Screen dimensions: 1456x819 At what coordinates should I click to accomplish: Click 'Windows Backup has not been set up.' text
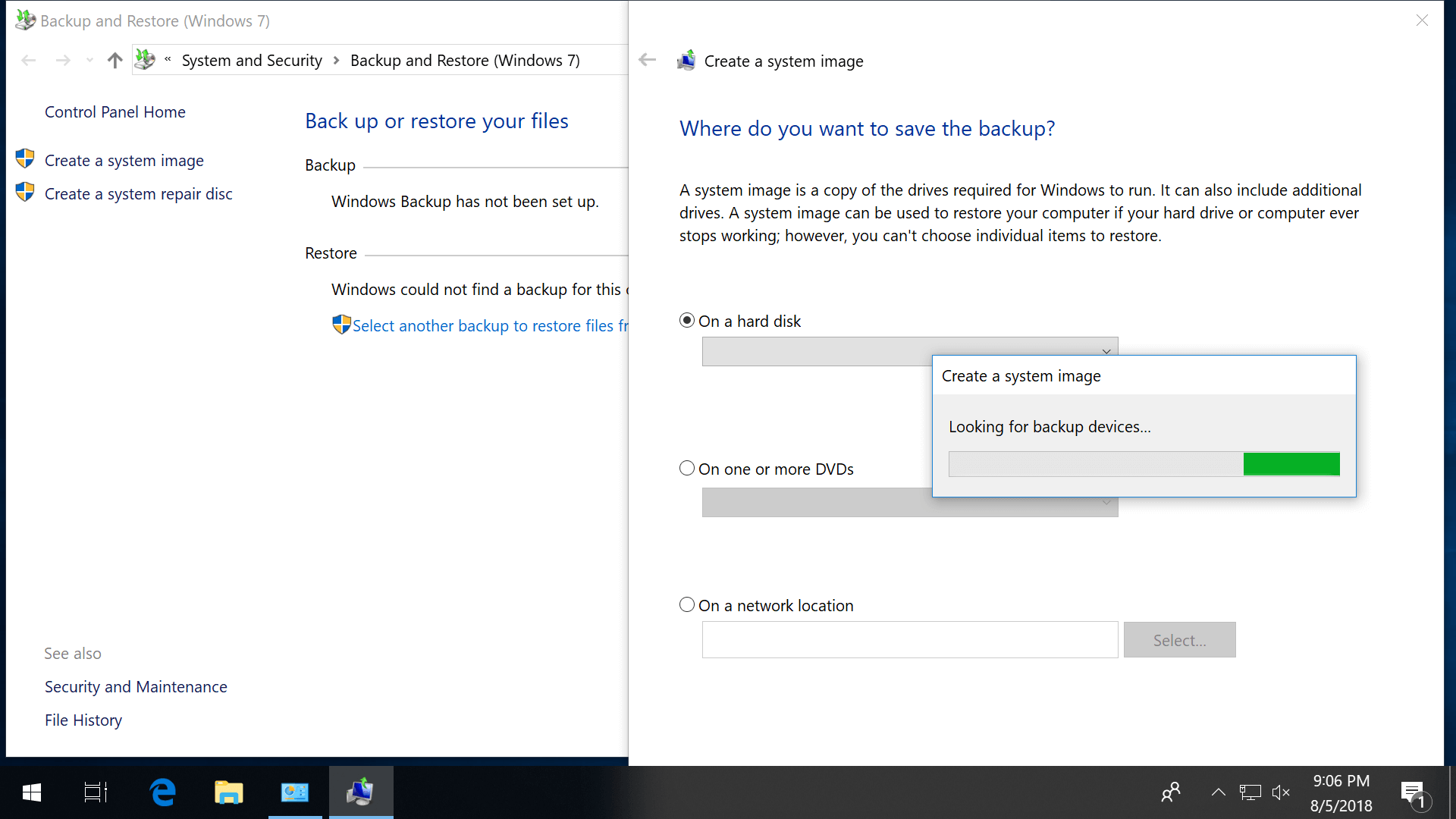[x=465, y=202]
